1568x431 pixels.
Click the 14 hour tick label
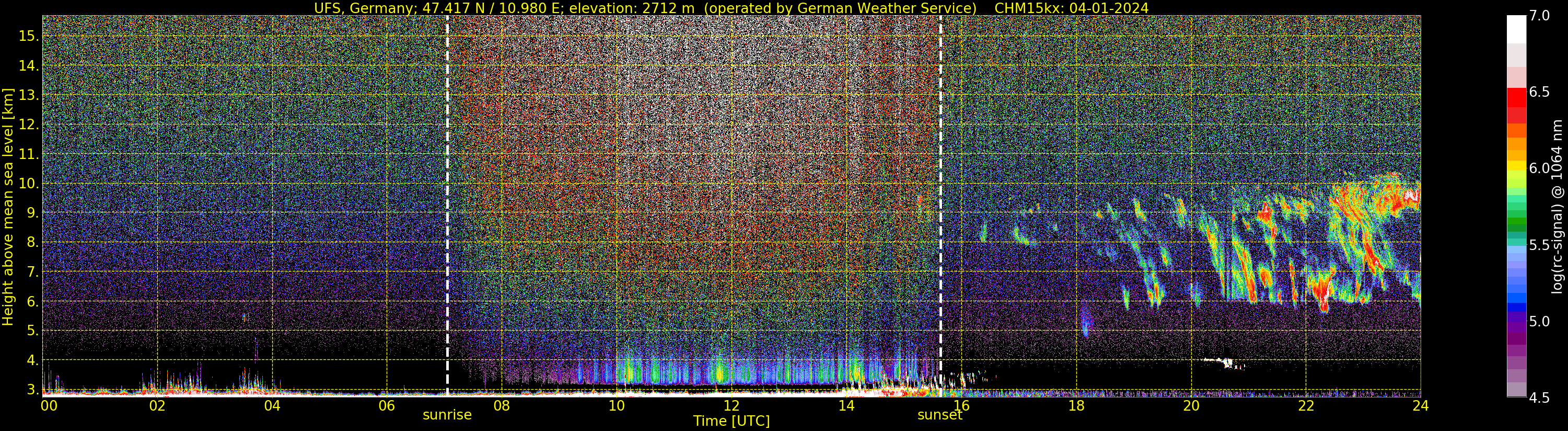click(x=846, y=405)
